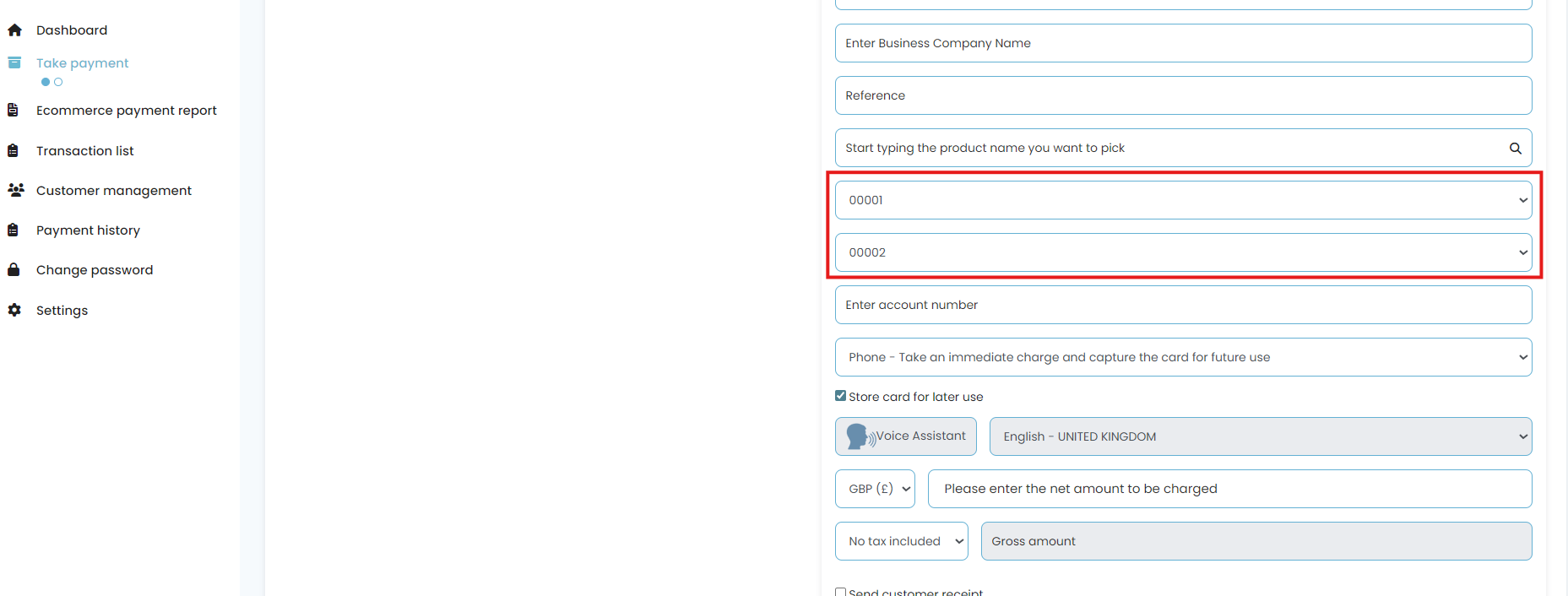Image resolution: width=1568 pixels, height=596 pixels.
Task: Click the Enter account number field
Action: point(1183,305)
